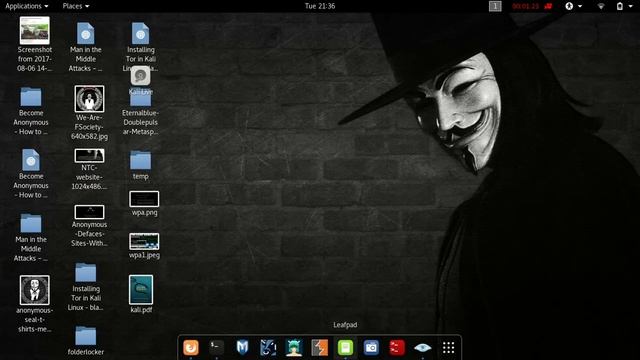This screenshot has width=640, height=360.
Task: Open the accessibility menu icon
Action: [x=569, y=6]
